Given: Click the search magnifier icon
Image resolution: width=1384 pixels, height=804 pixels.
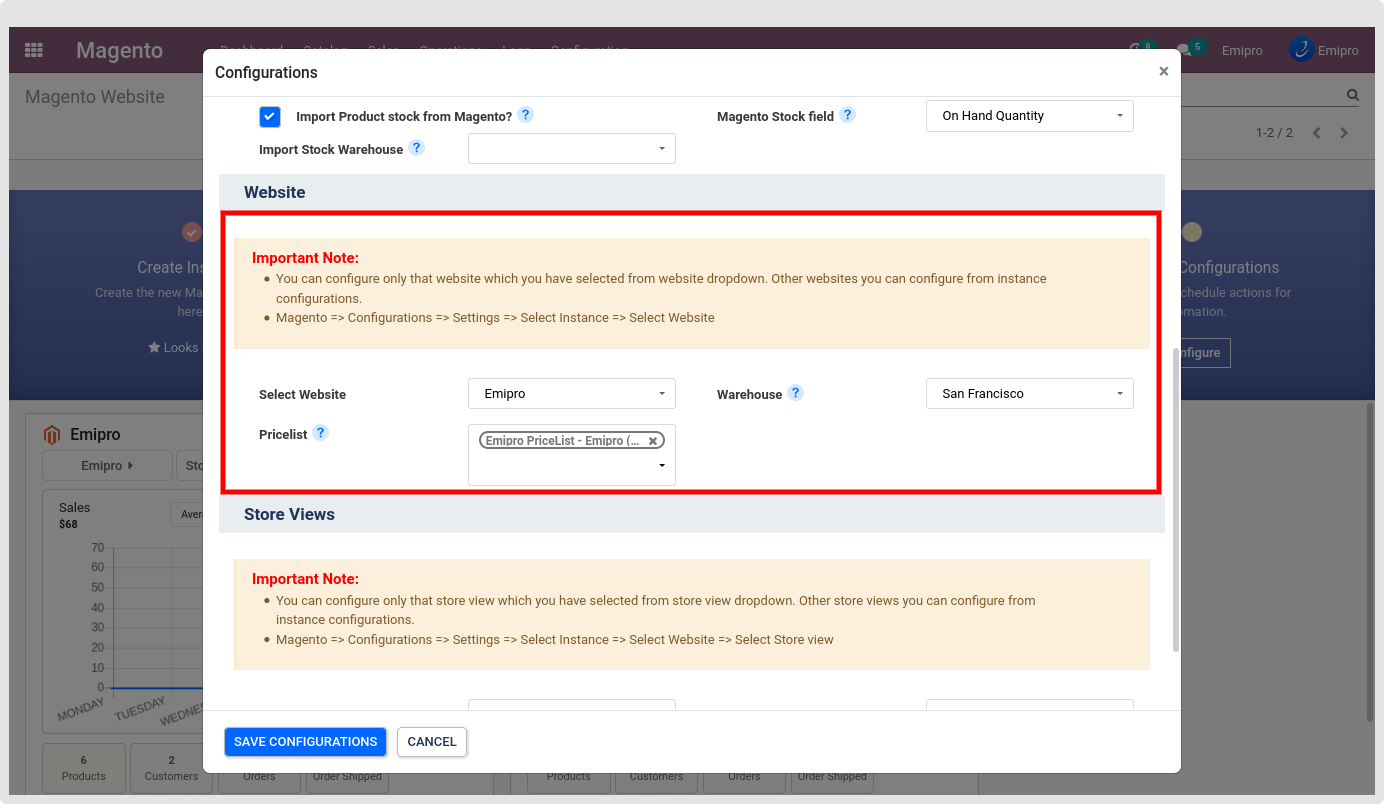Looking at the screenshot, I should click(1352, 96).
